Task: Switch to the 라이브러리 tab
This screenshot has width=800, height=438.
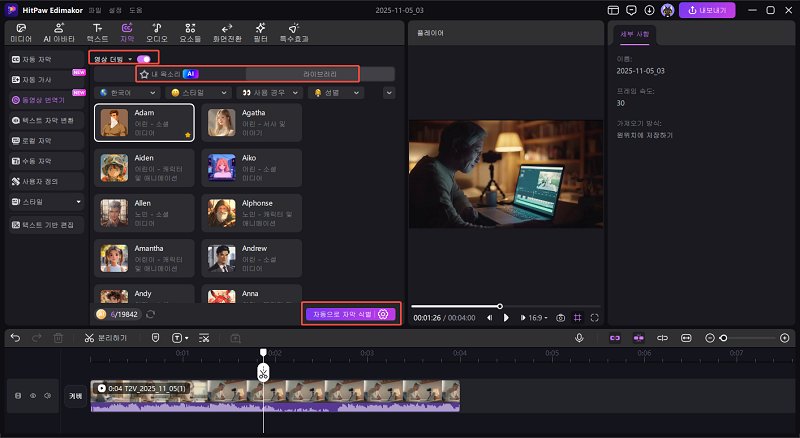Action: [x=320, y=74]
